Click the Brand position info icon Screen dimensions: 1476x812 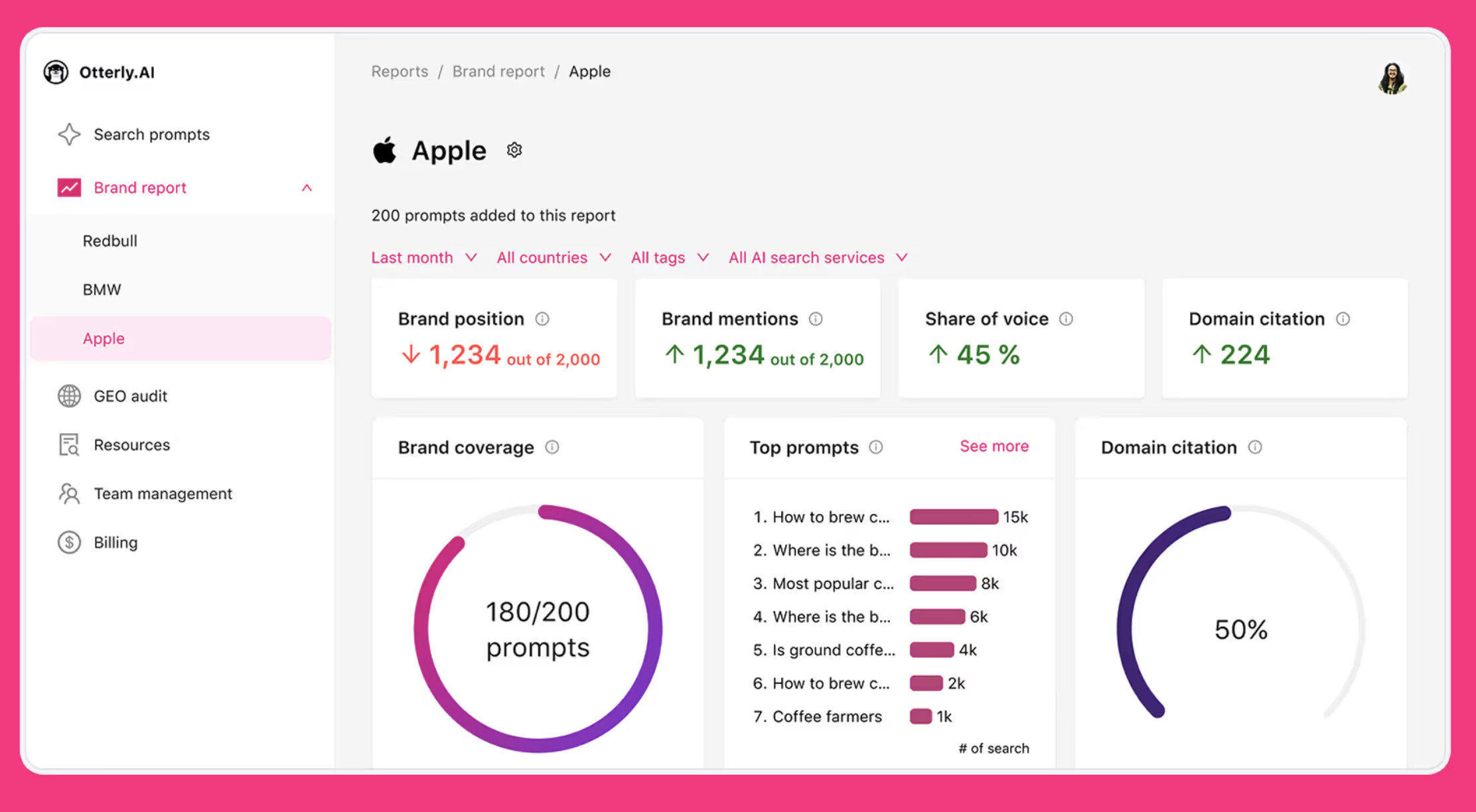(x=542, y=319)
